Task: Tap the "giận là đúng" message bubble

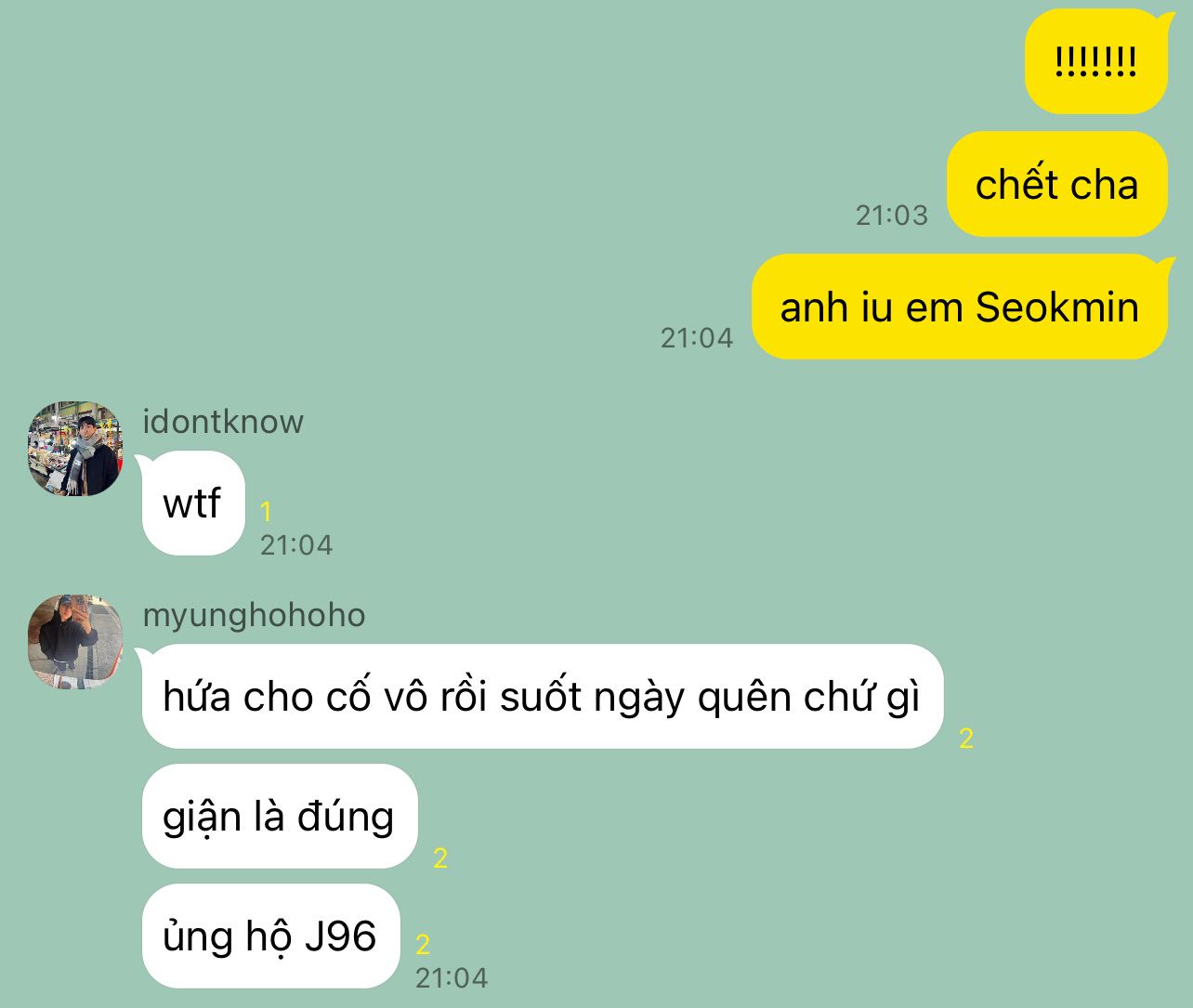Action: coord(279,817)
